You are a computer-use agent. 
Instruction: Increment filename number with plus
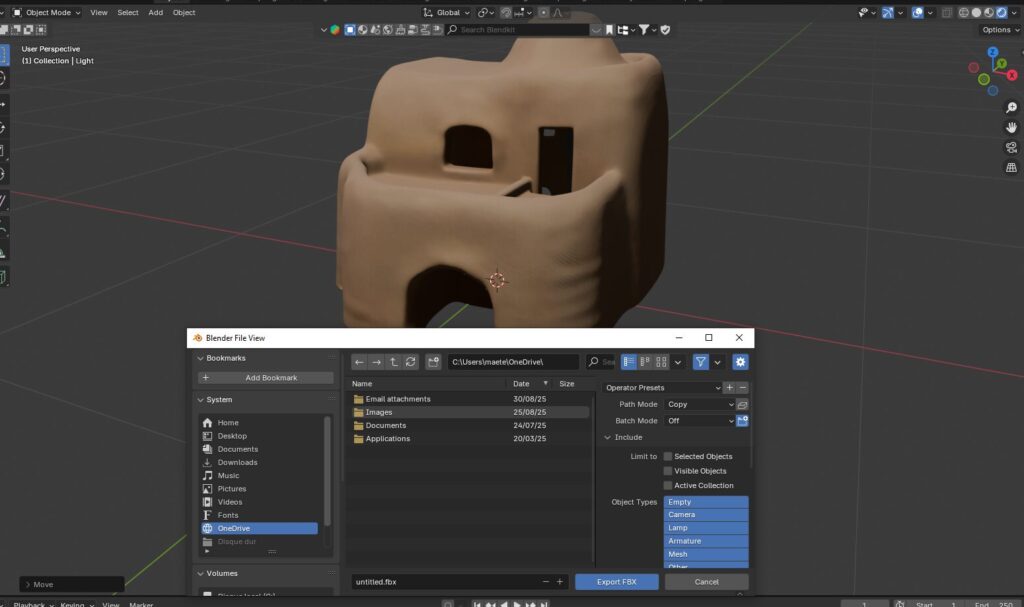coord(560,582)
